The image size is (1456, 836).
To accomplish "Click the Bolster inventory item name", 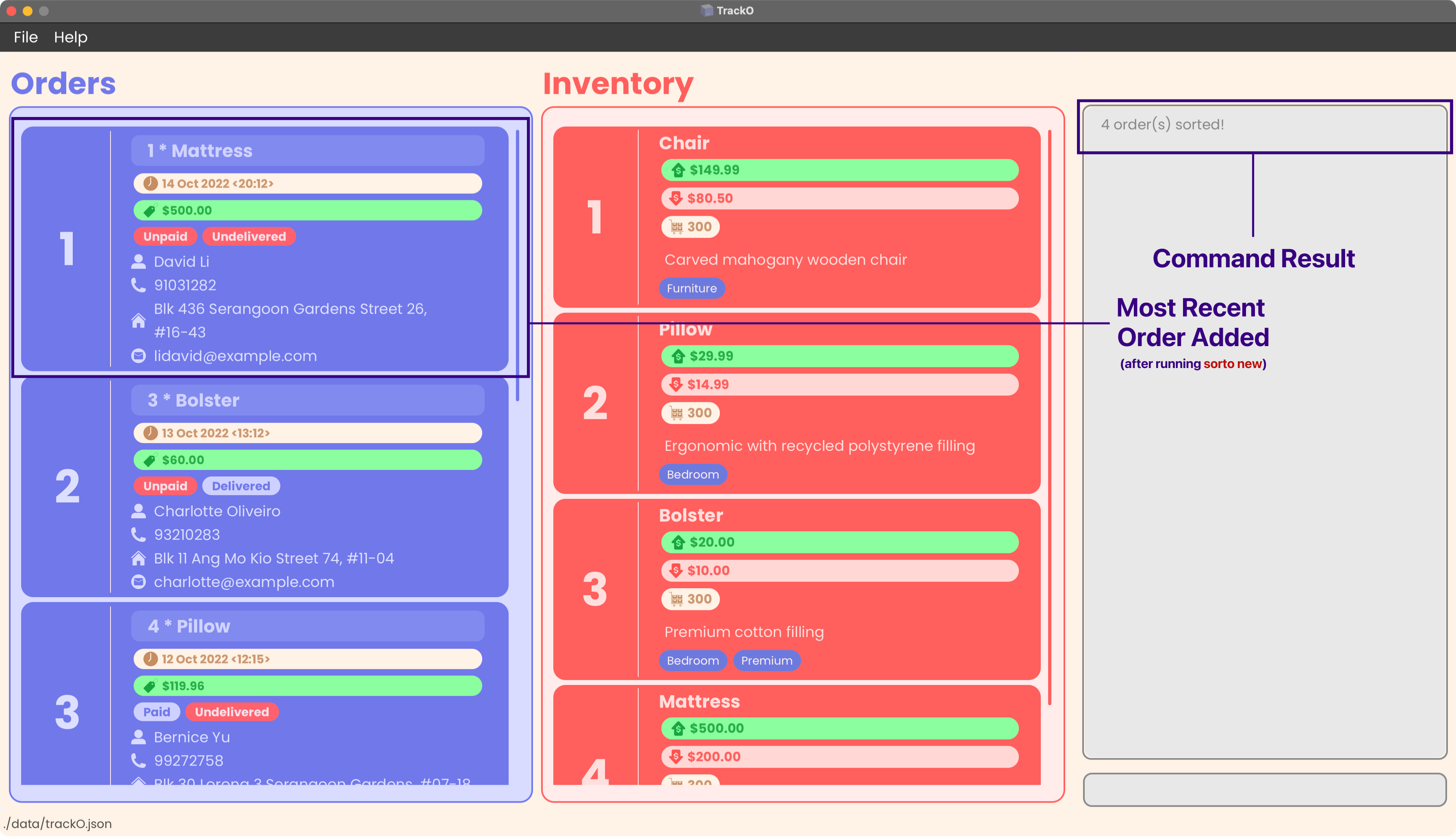I will (x=691, y=515).
